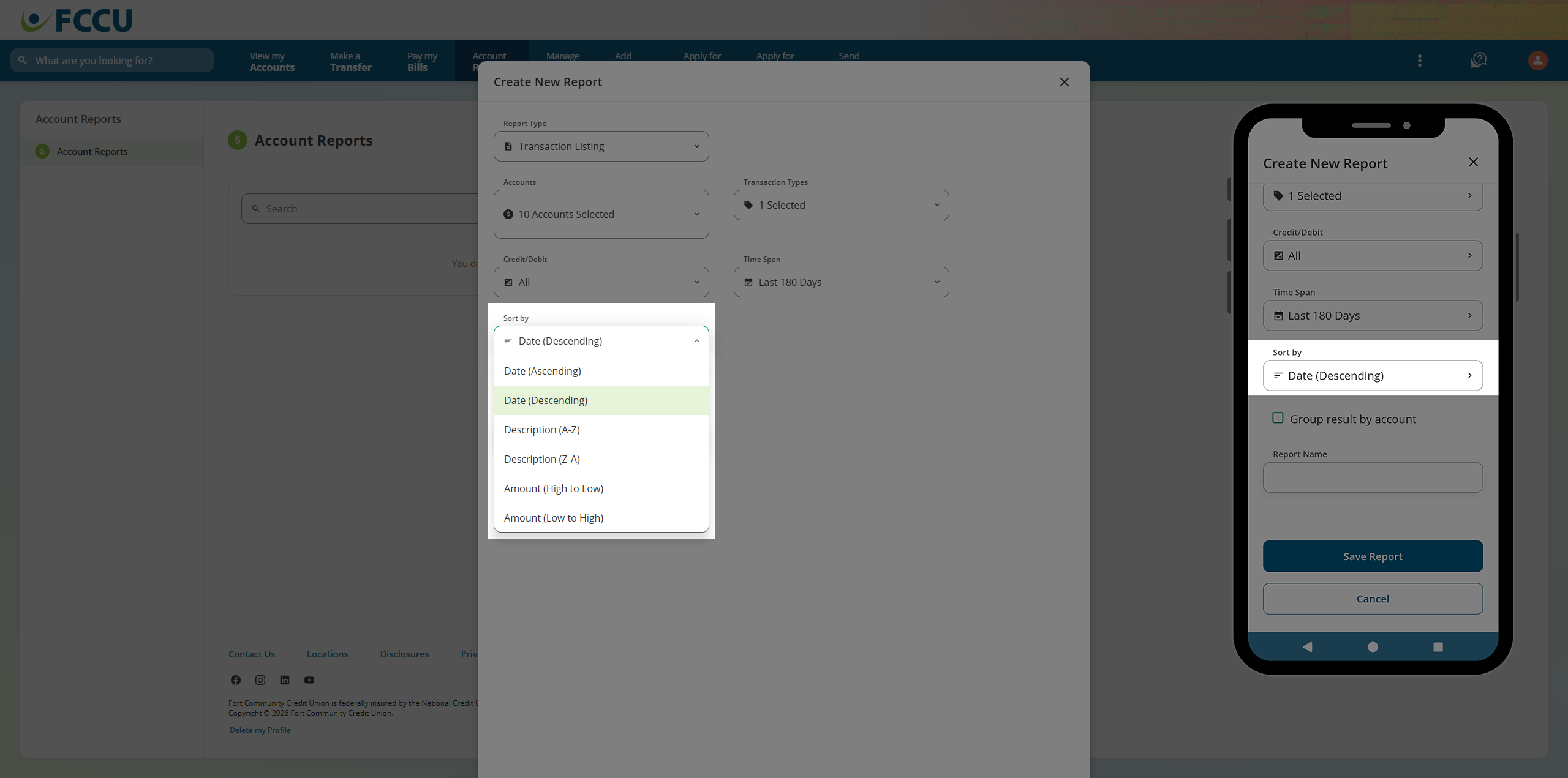Screen dimensions: 1568x778
Task: Select Date (Descending) sort option in list
Action: click(x=601, y=400)
